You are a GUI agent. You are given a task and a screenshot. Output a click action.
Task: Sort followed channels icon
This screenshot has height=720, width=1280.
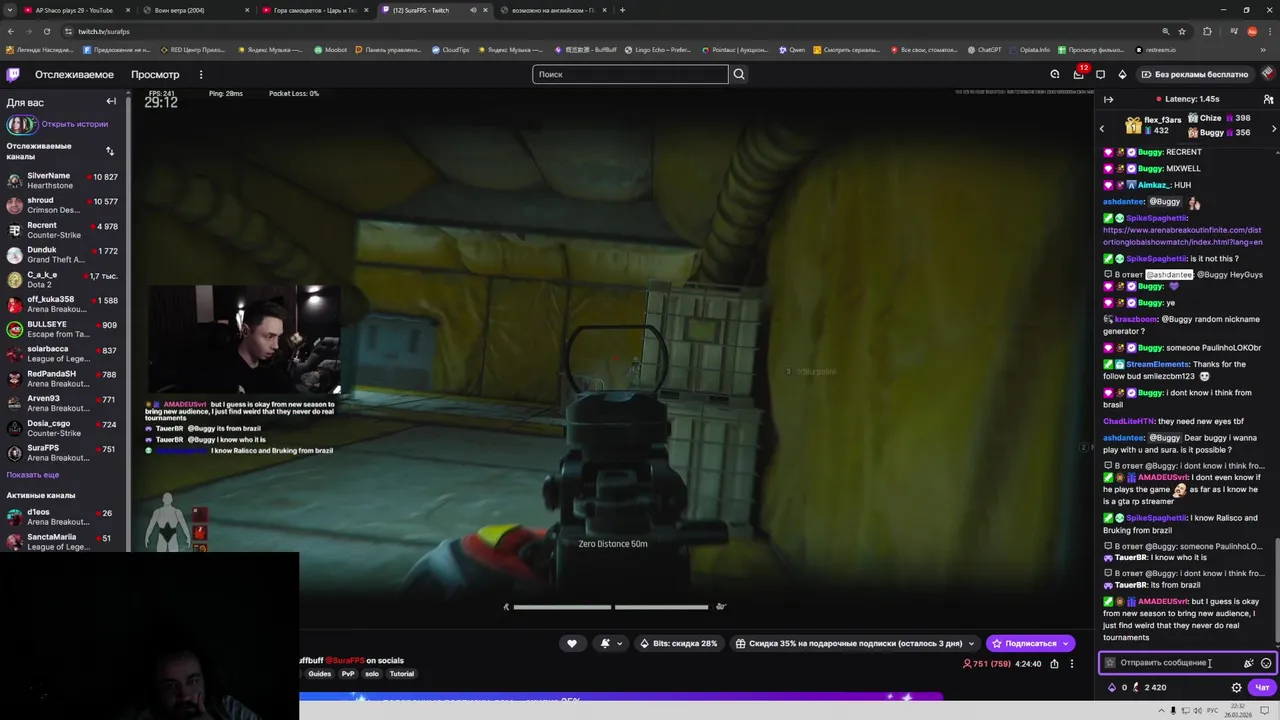pyautogui.click(x=110, y=151)
